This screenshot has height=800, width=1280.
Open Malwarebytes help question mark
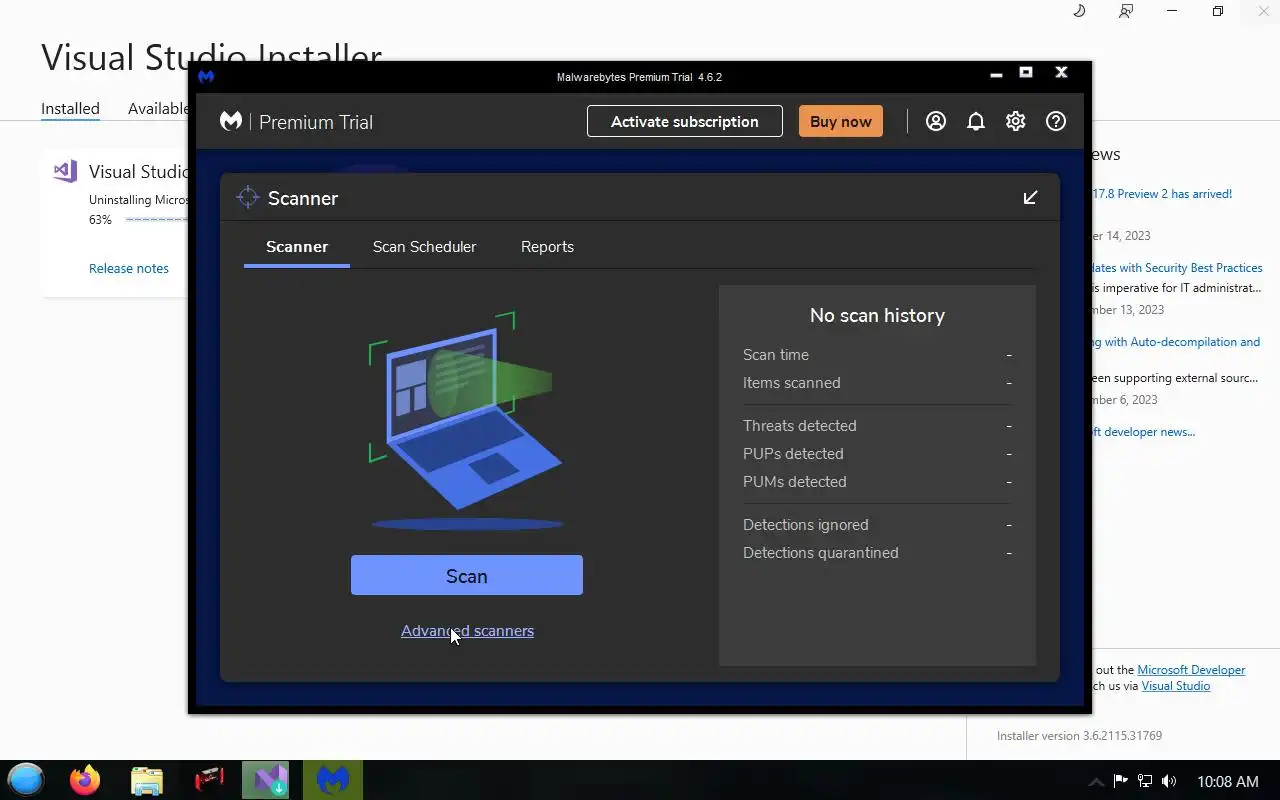pyautogui.click(x=1056, y=121)
